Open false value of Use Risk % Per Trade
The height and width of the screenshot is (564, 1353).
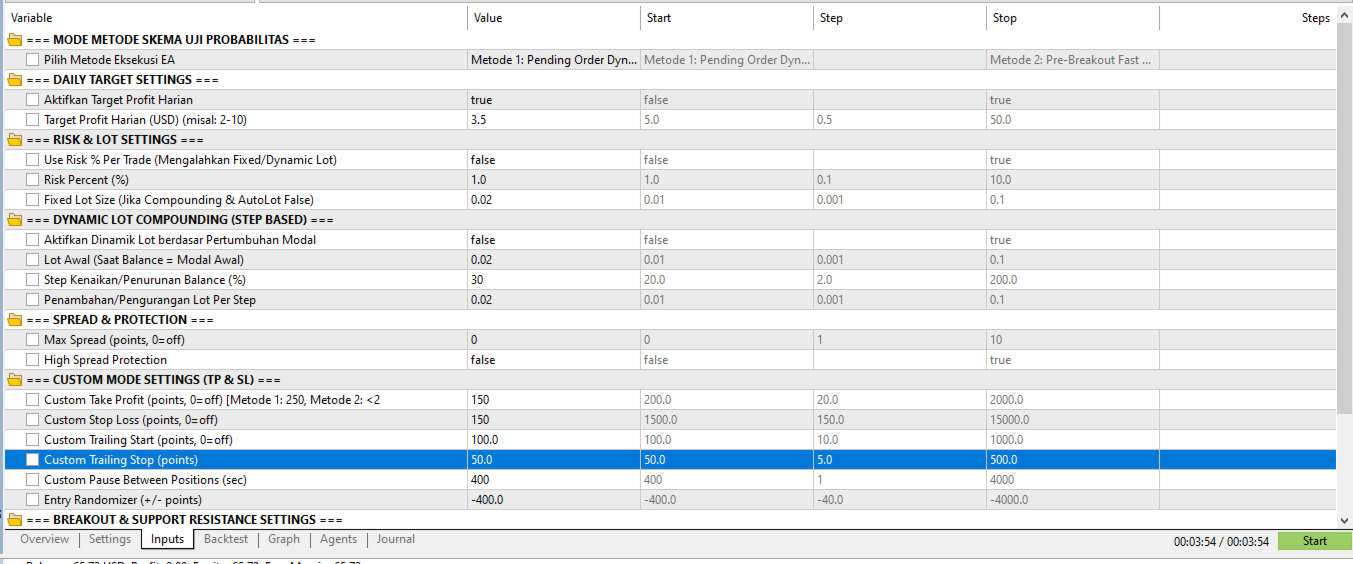(554, 160)
